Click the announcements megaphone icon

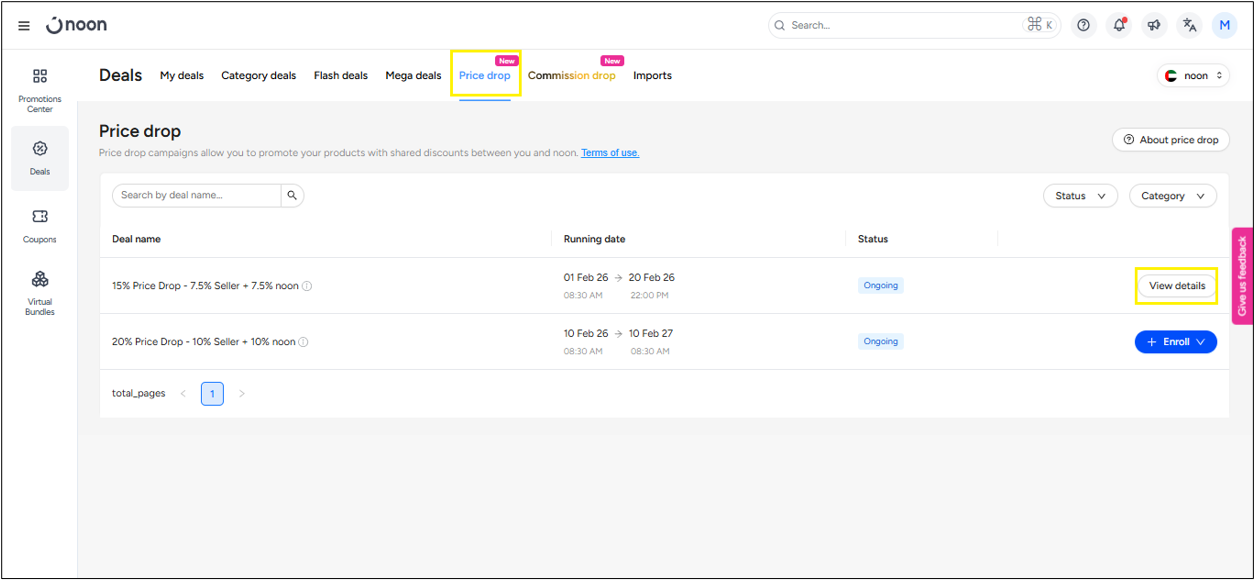pos(1154,26)
